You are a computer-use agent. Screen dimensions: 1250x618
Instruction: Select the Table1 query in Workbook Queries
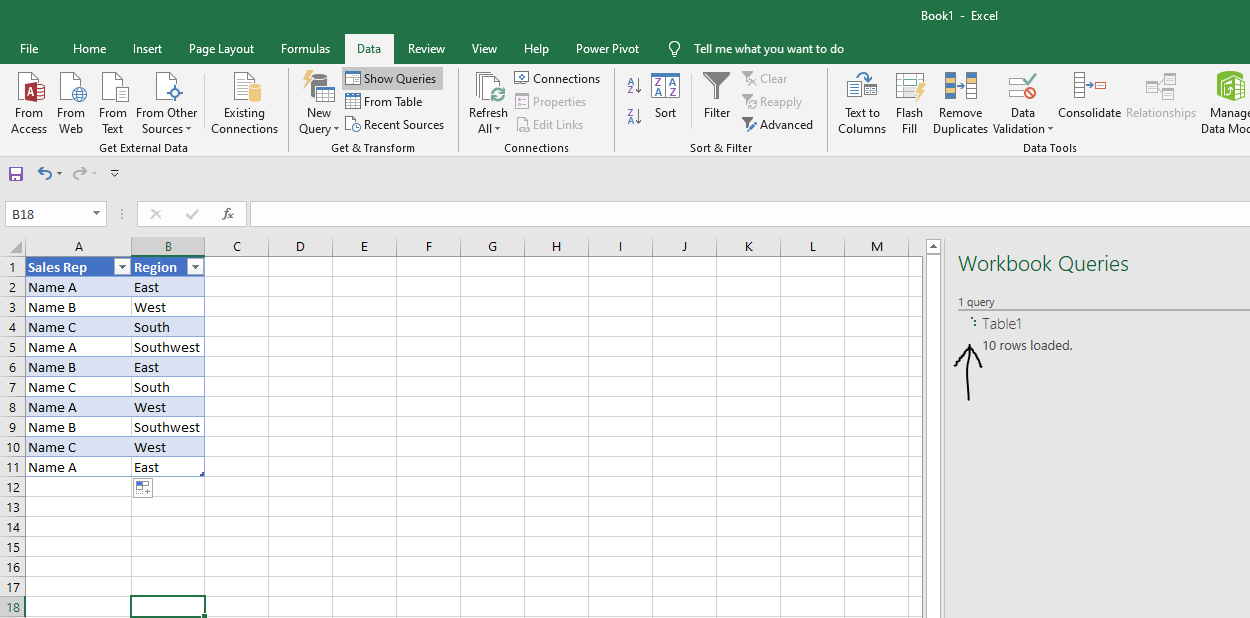[x=1001, y=324]
